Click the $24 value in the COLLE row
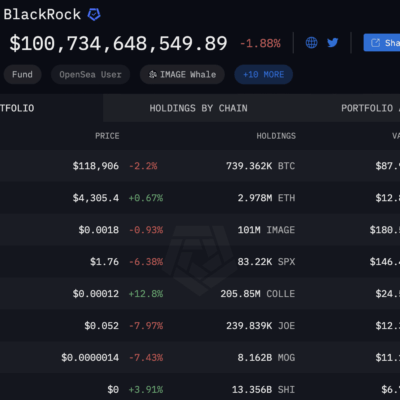Image resolution: width=400 pixels, height=400 pixels. pyautogui.click(x=388, y=294)
